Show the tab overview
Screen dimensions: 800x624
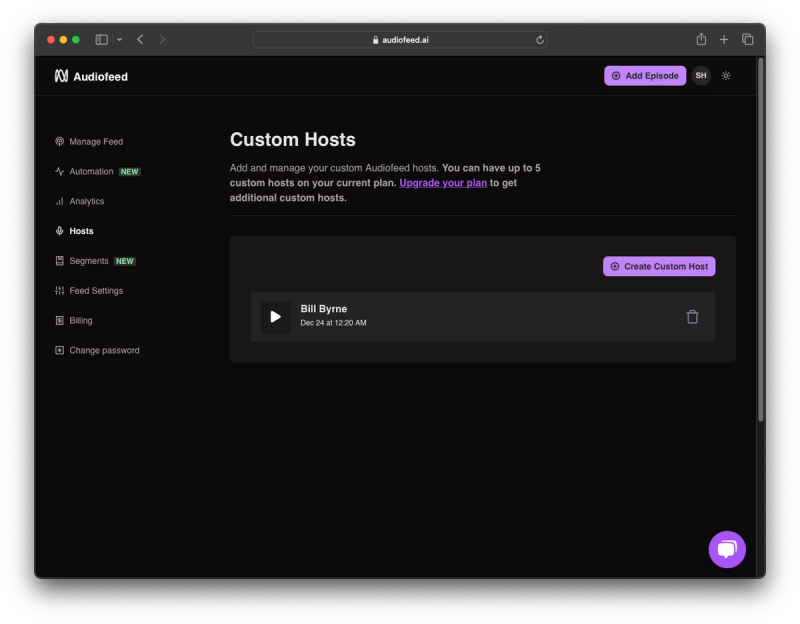747,39
